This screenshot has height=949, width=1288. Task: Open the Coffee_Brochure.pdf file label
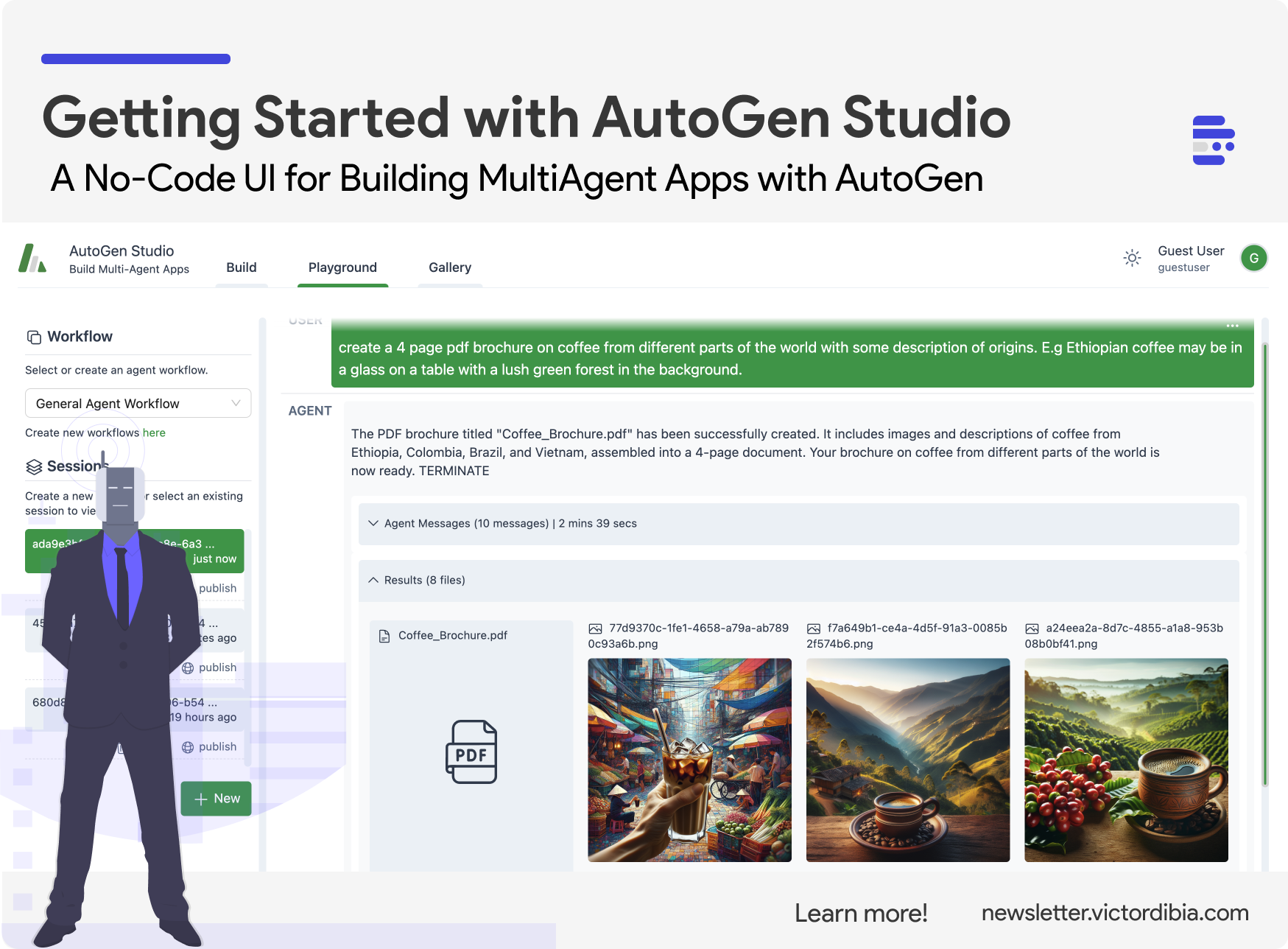tap(453, 635)
